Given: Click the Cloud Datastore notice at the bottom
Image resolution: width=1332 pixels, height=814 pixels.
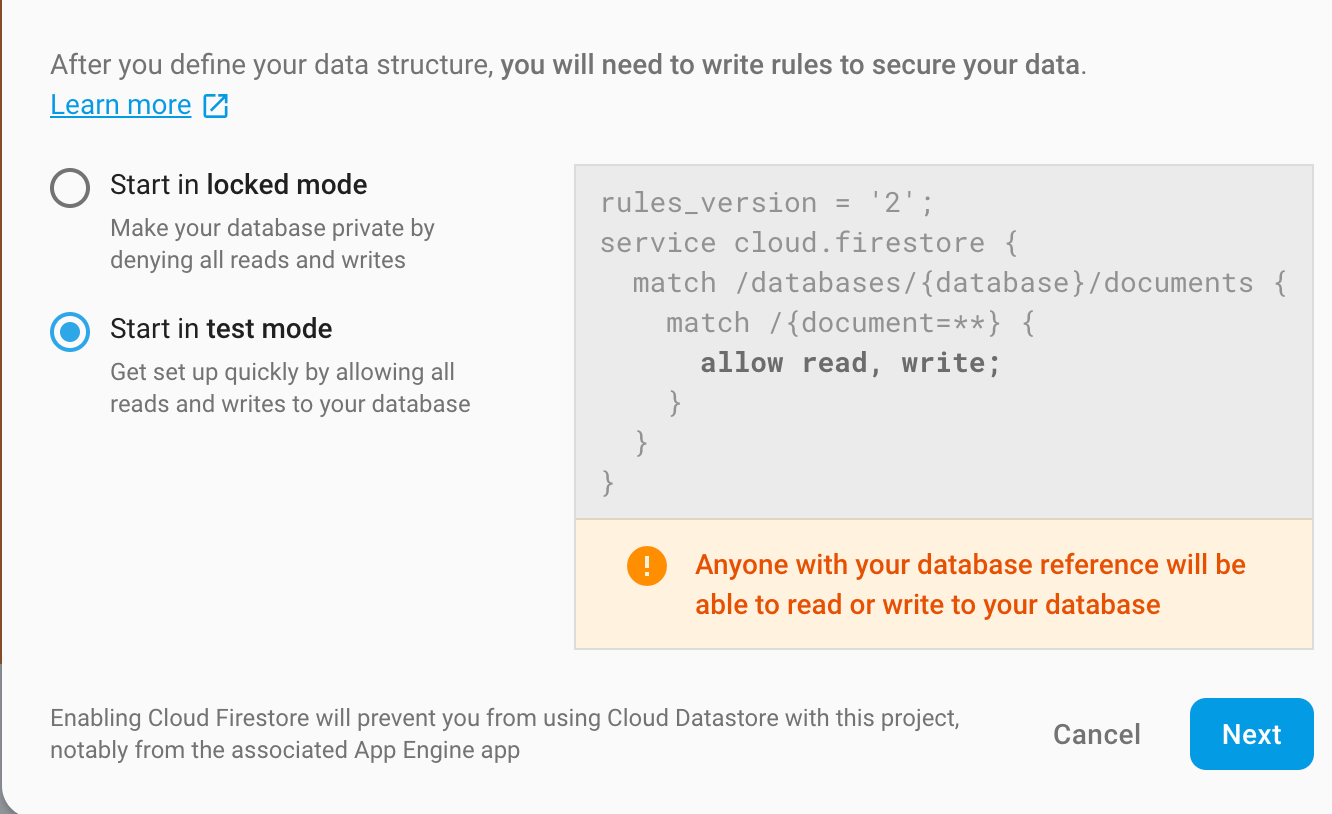Looking at the screenshot, I should coord(504,733).
